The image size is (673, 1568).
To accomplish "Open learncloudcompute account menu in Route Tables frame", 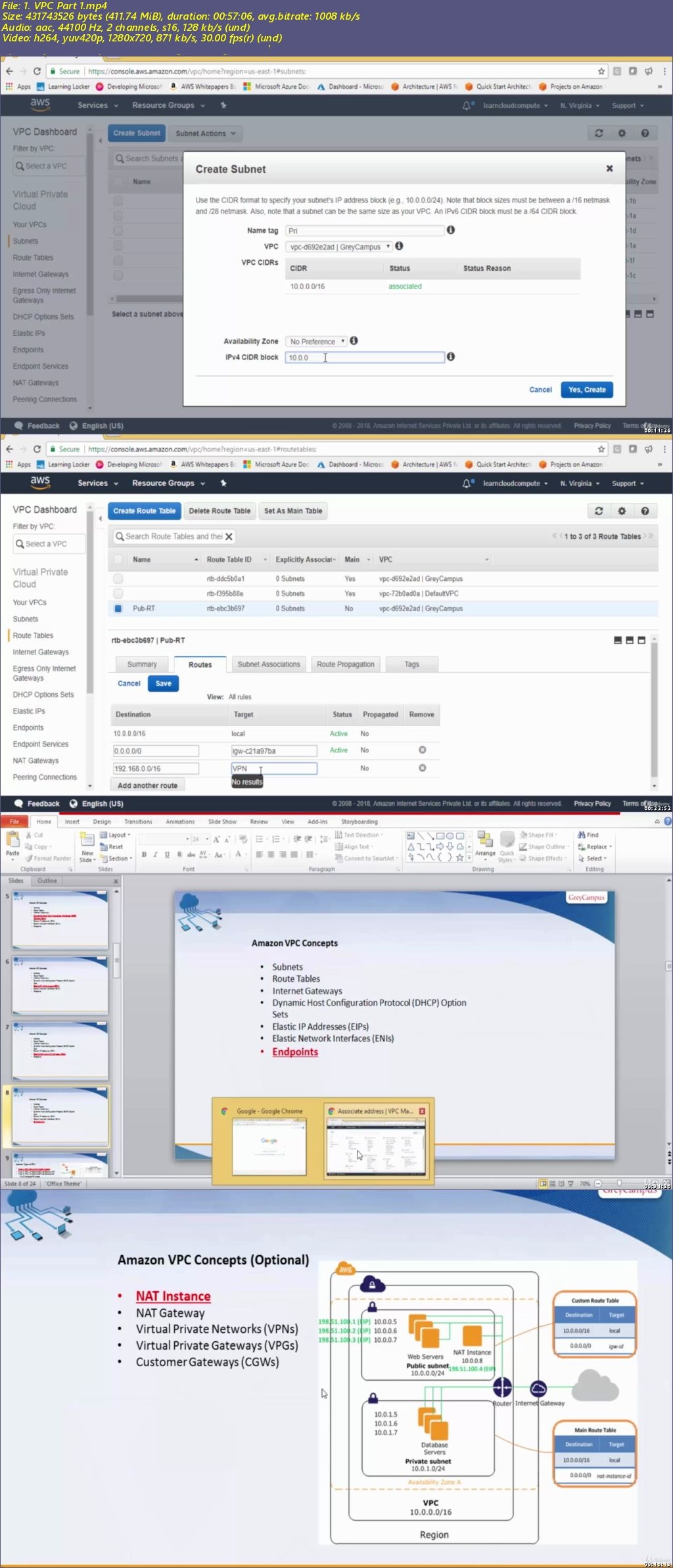I will (515, 483).
